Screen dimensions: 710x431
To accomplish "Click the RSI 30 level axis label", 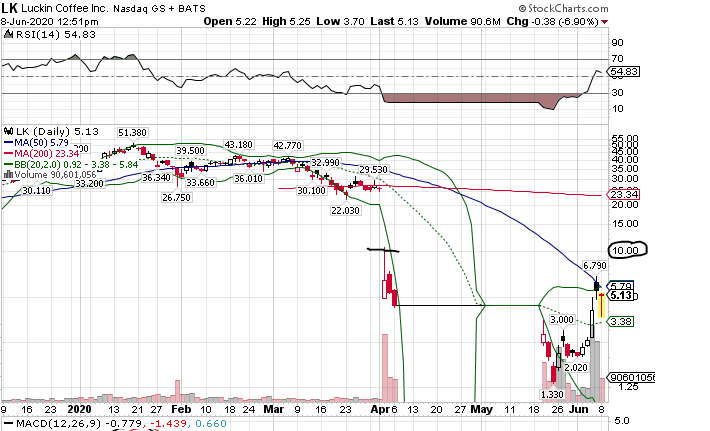I will point(617,92).
